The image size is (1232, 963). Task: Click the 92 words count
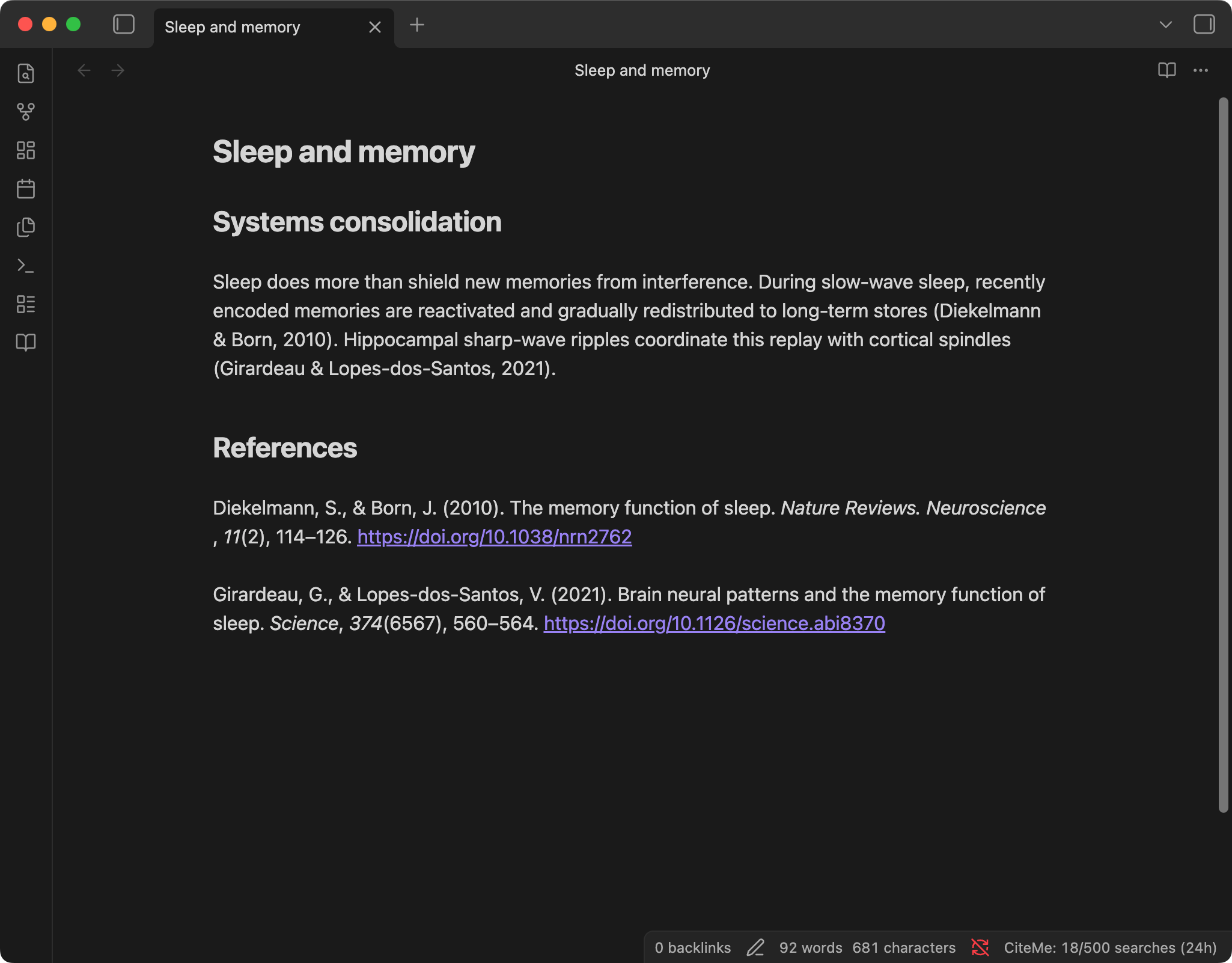tap(811, 948)
